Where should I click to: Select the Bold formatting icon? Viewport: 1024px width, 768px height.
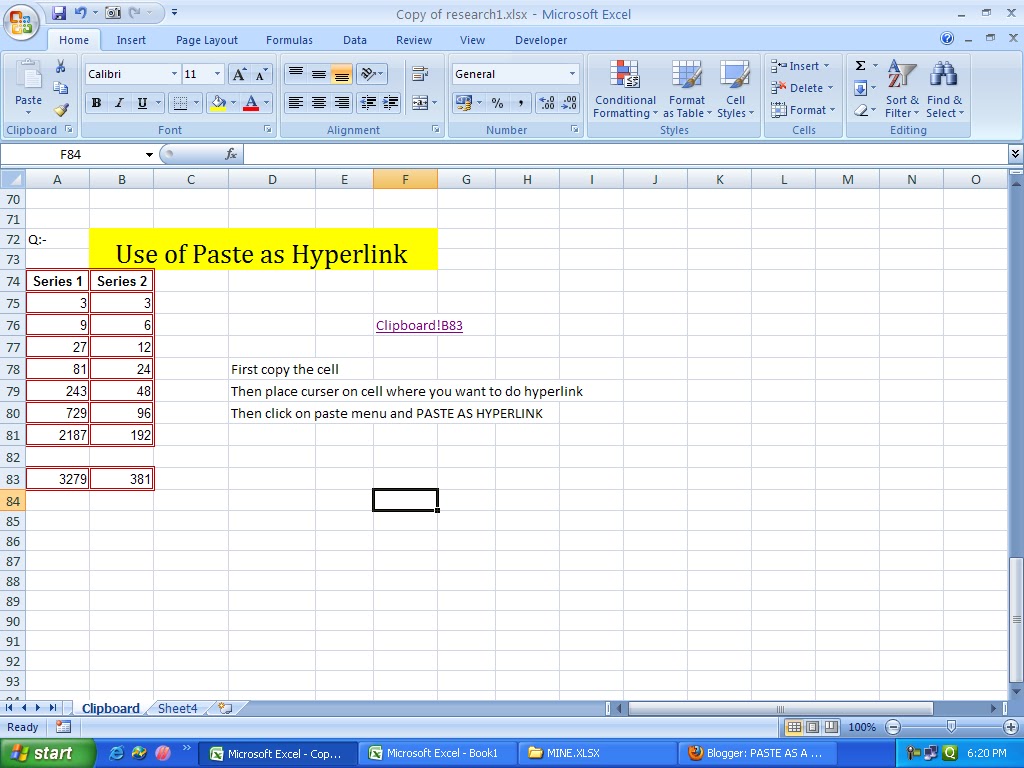pos(96,103)
